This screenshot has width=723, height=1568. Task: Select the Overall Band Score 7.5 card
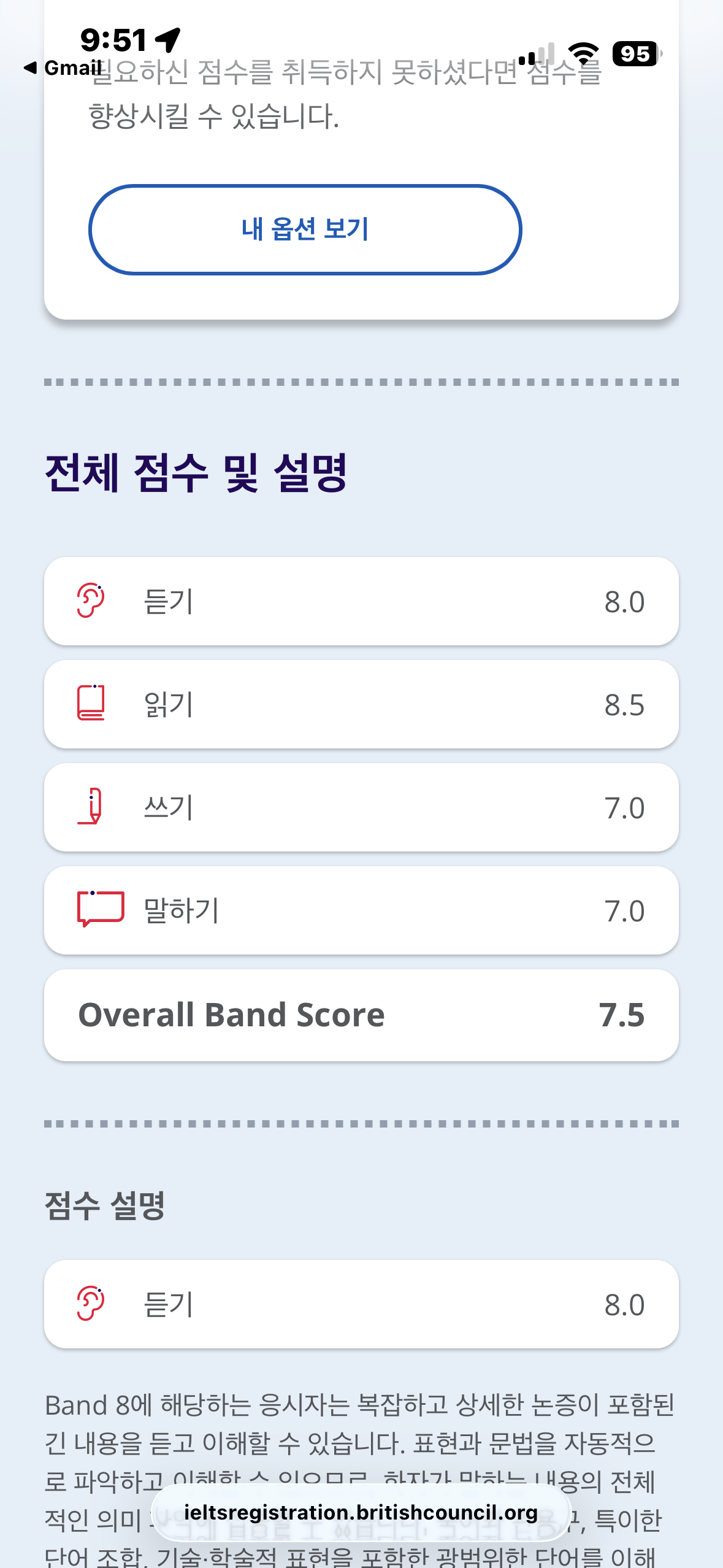point(361,1015)
